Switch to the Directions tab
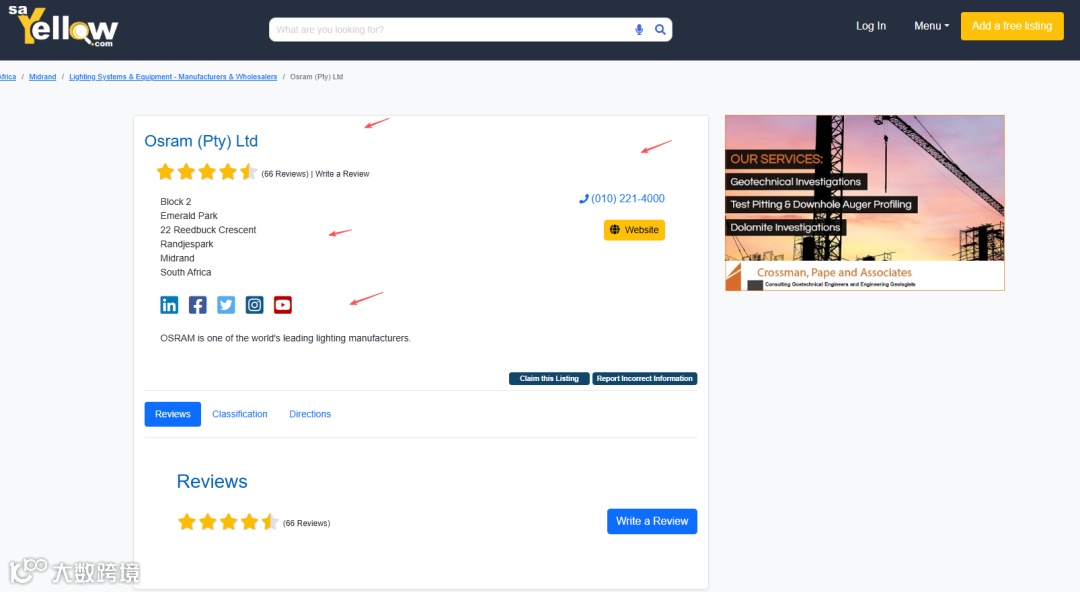 [x=310, y=414]
